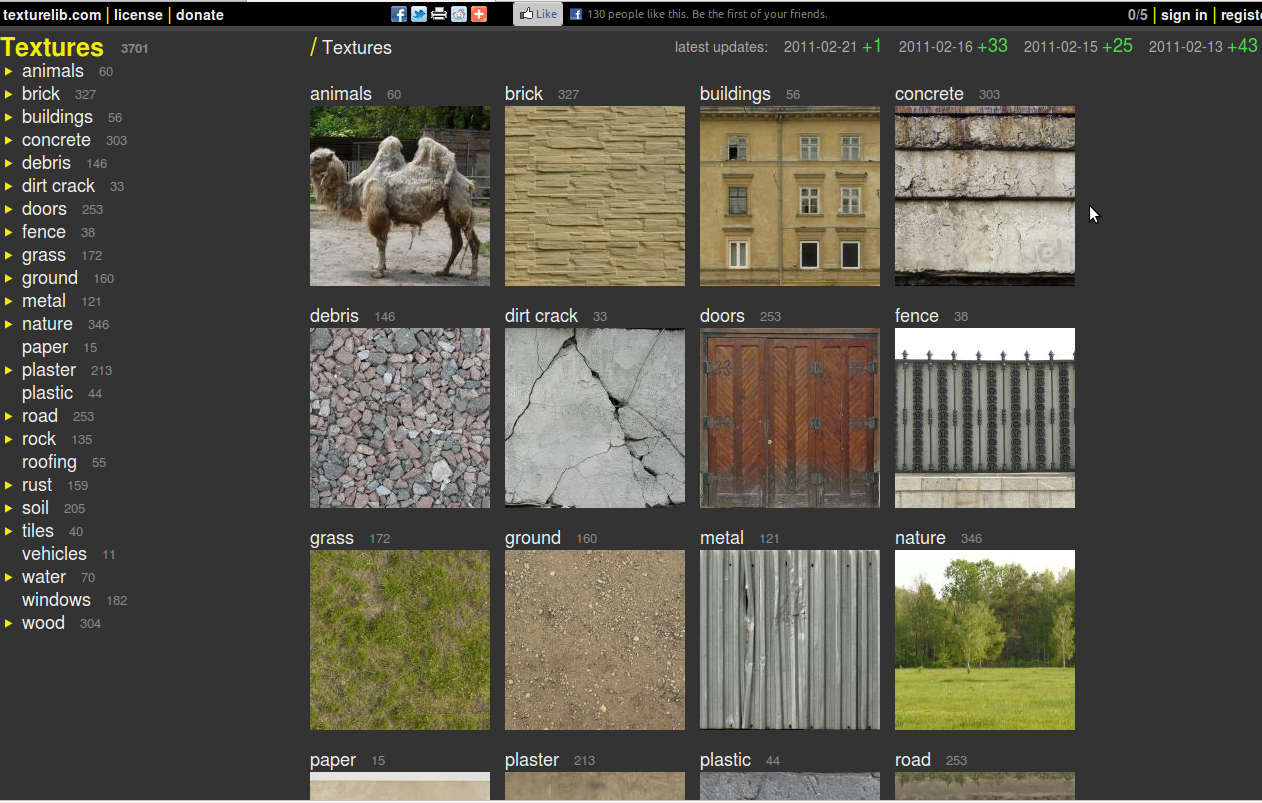Click the Textures breadcrumb at the page top
This screenshot has height=803, width=1262.
point(357,47)
